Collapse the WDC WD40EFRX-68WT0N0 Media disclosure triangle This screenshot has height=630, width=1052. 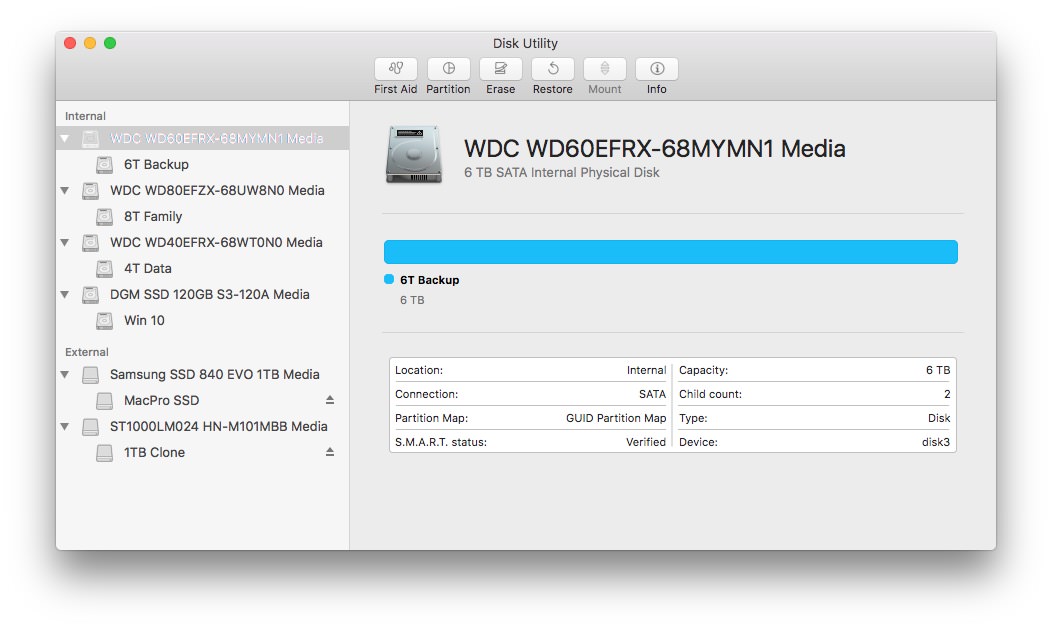(64, 242)
